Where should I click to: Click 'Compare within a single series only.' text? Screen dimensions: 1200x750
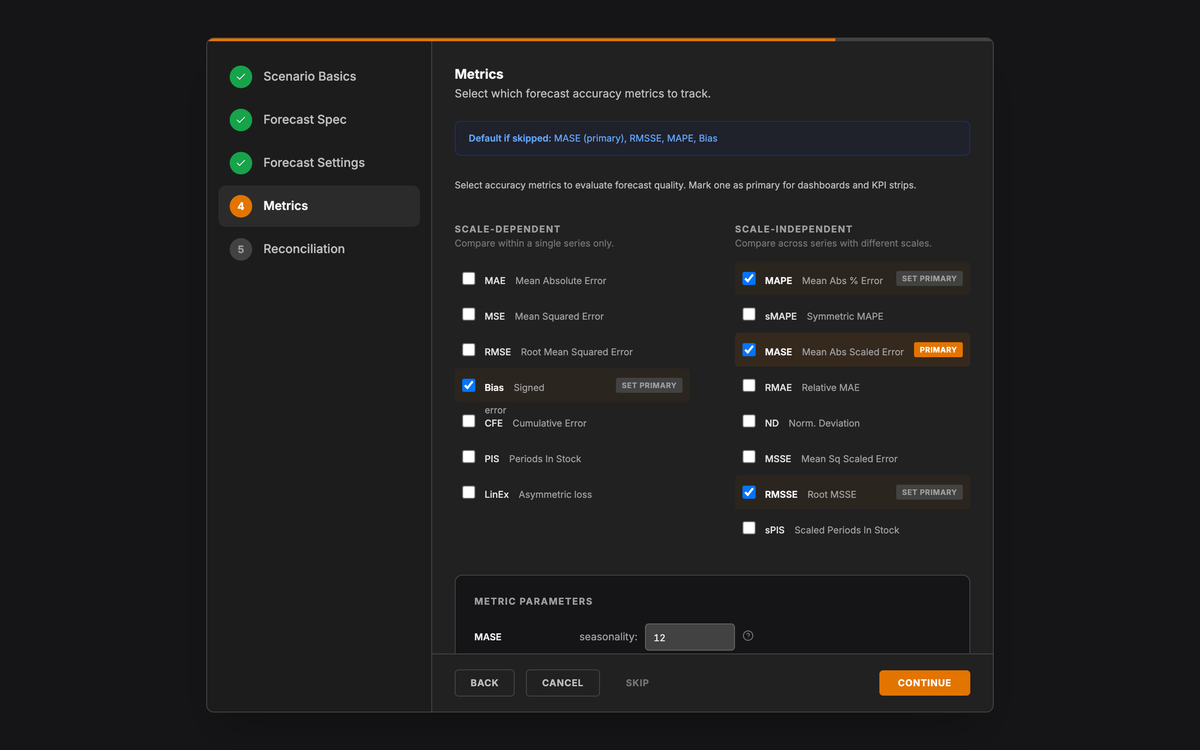(534, 244)
